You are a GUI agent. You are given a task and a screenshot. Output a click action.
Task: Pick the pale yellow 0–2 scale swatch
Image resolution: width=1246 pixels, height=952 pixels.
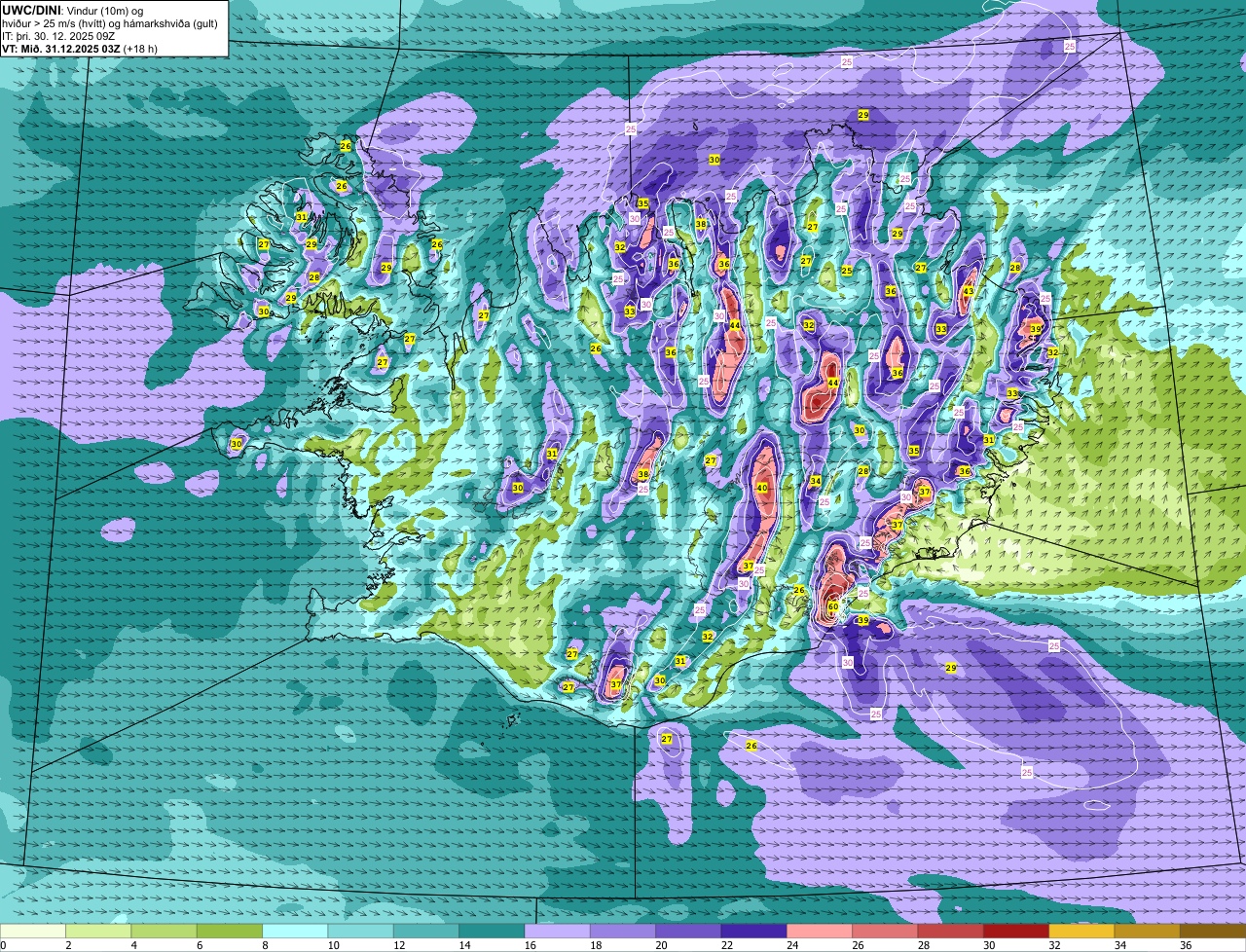[33, 931]
